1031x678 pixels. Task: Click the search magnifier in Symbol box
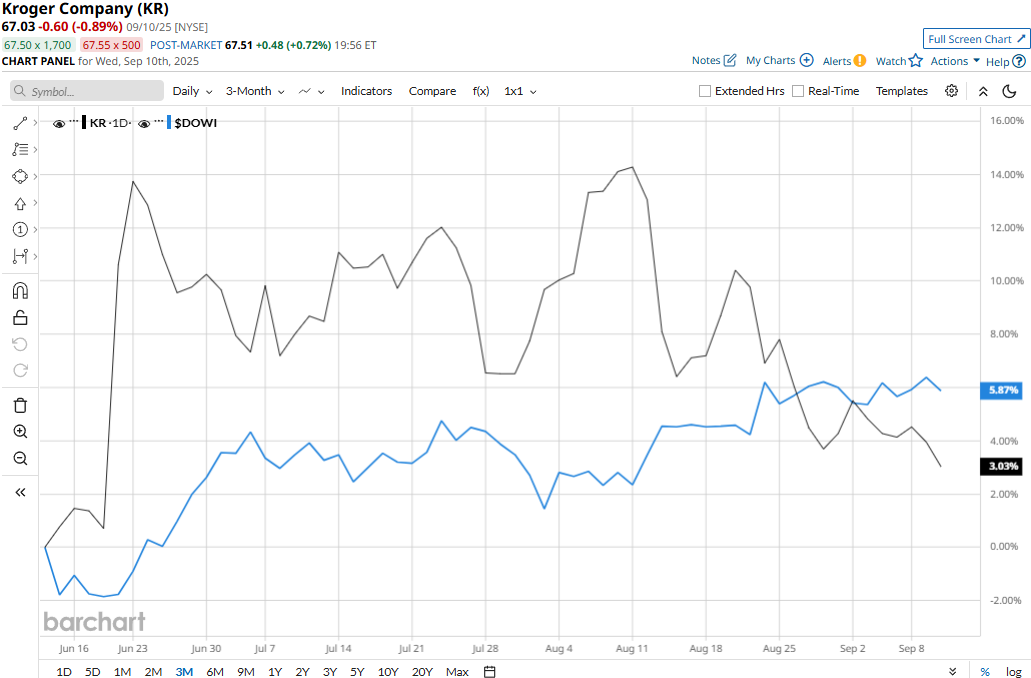click(20, 91)
